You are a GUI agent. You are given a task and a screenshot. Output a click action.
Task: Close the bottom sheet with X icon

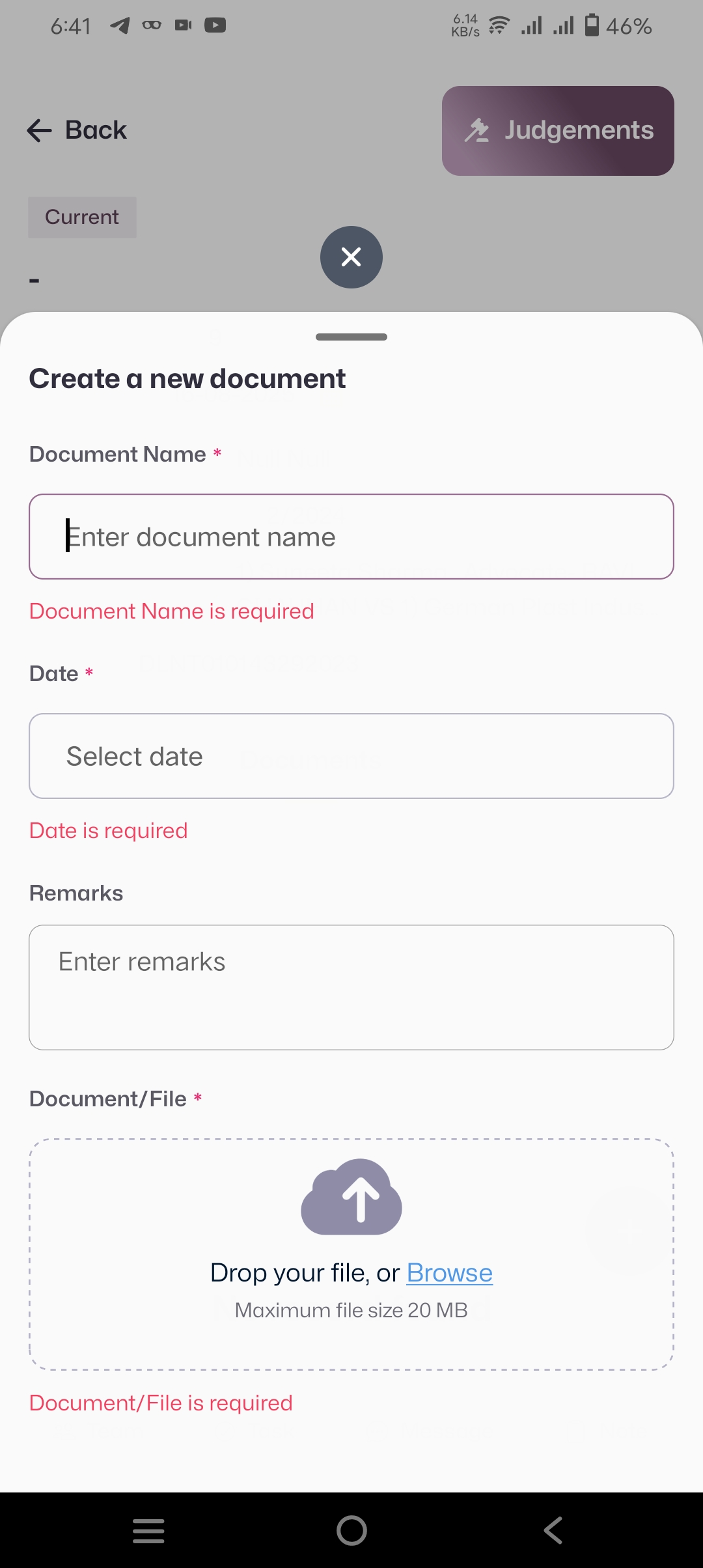tap(351, 257)
